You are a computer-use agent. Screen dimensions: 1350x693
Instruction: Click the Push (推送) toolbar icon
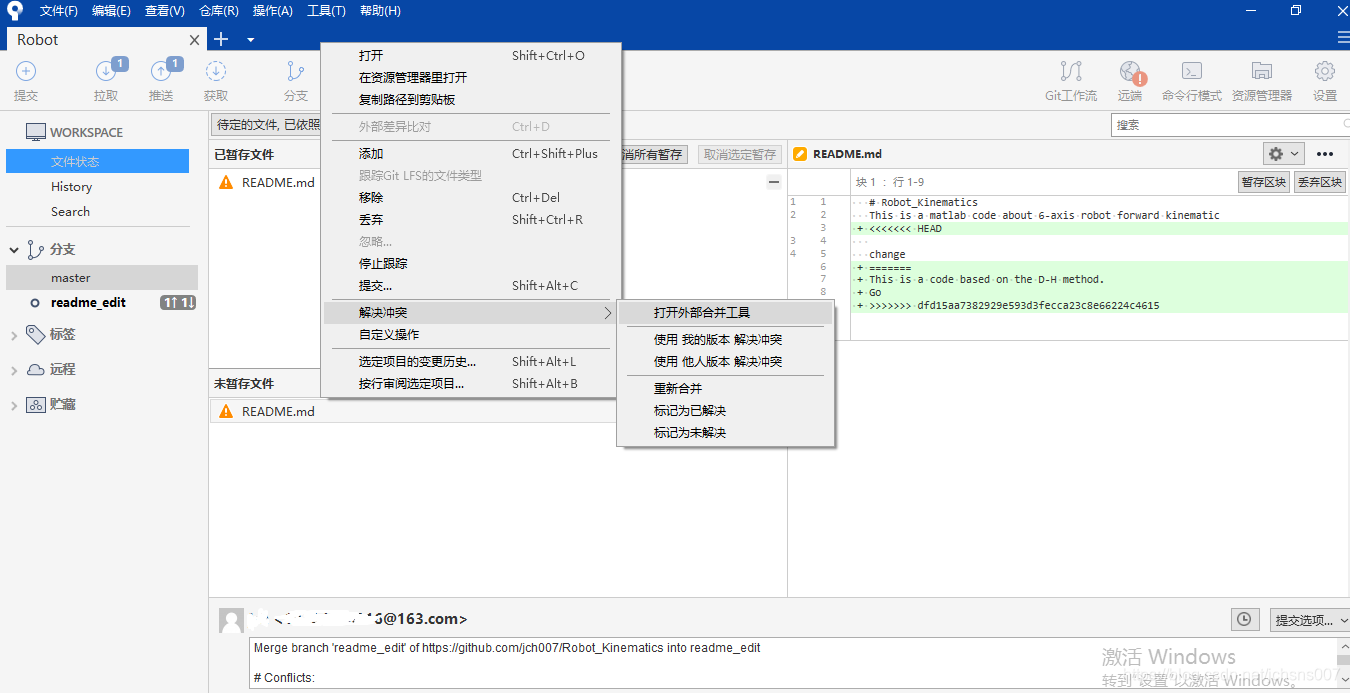pyautogui.click(x=161, y=71)
